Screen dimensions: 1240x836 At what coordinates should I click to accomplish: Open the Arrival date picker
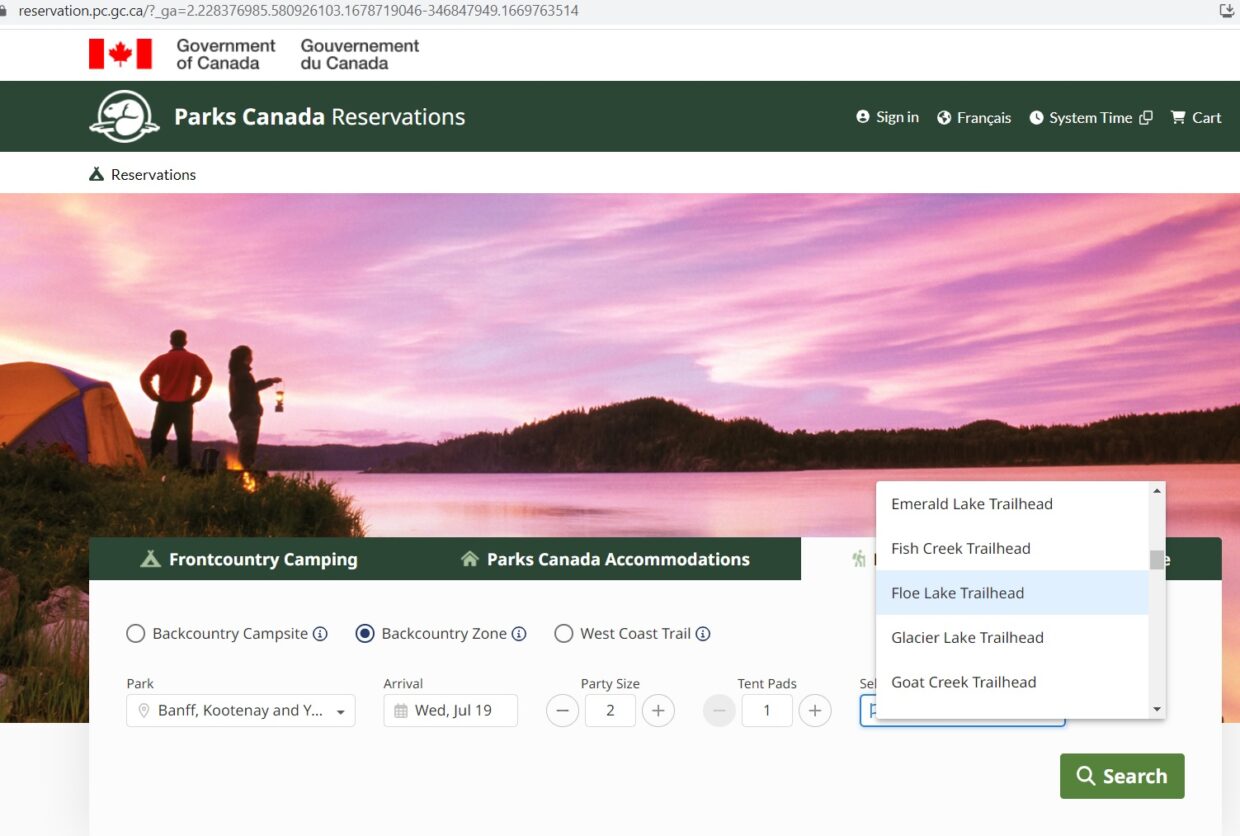pyautogui.click(x=450, y=710)
